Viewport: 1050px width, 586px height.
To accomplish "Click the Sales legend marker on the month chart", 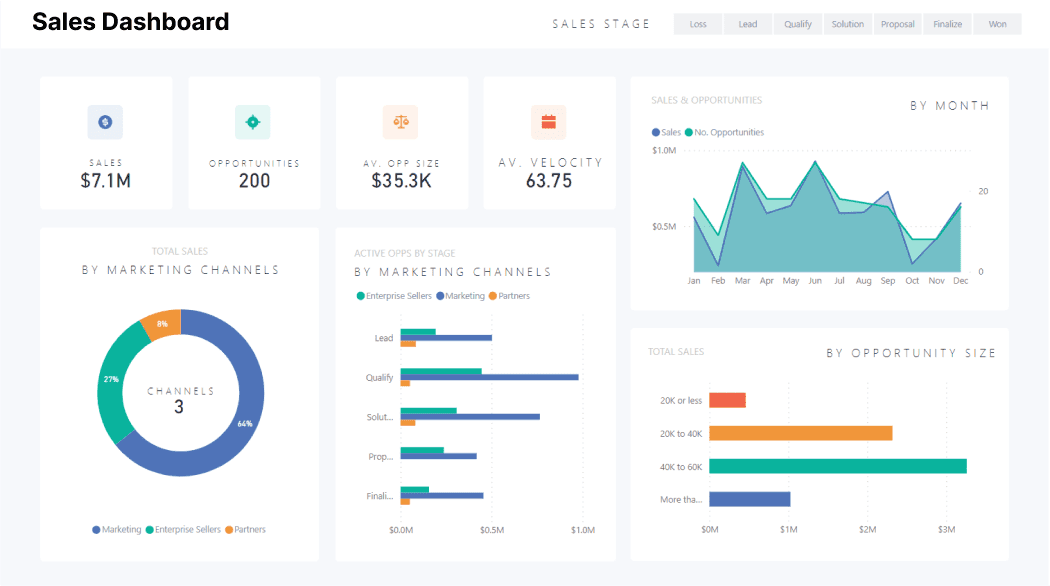I will (653, 132).
